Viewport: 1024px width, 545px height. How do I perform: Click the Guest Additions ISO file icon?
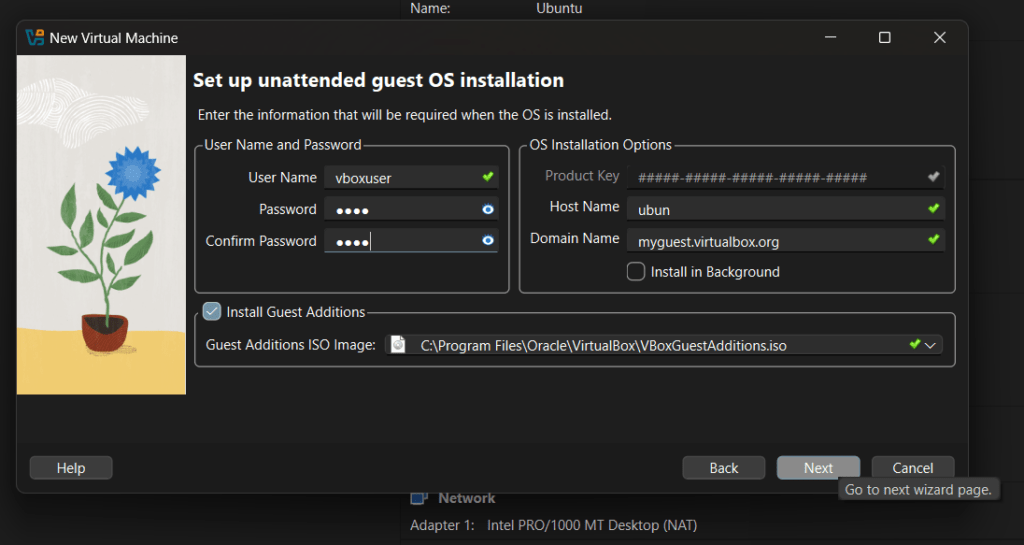(x=398, y=345)
